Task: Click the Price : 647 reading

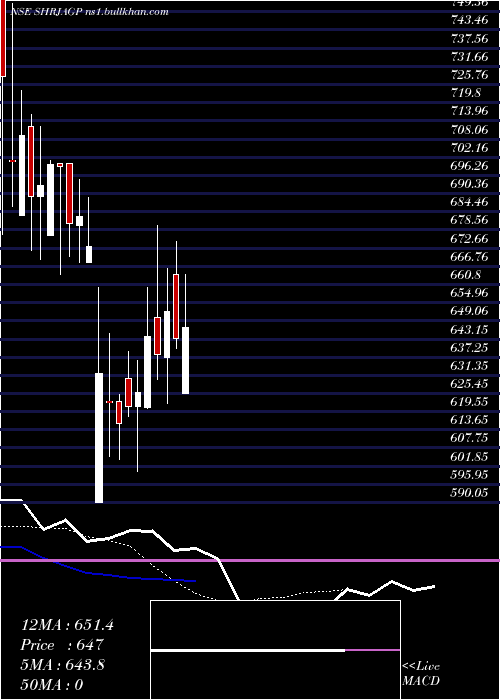Action: [62, 645]
